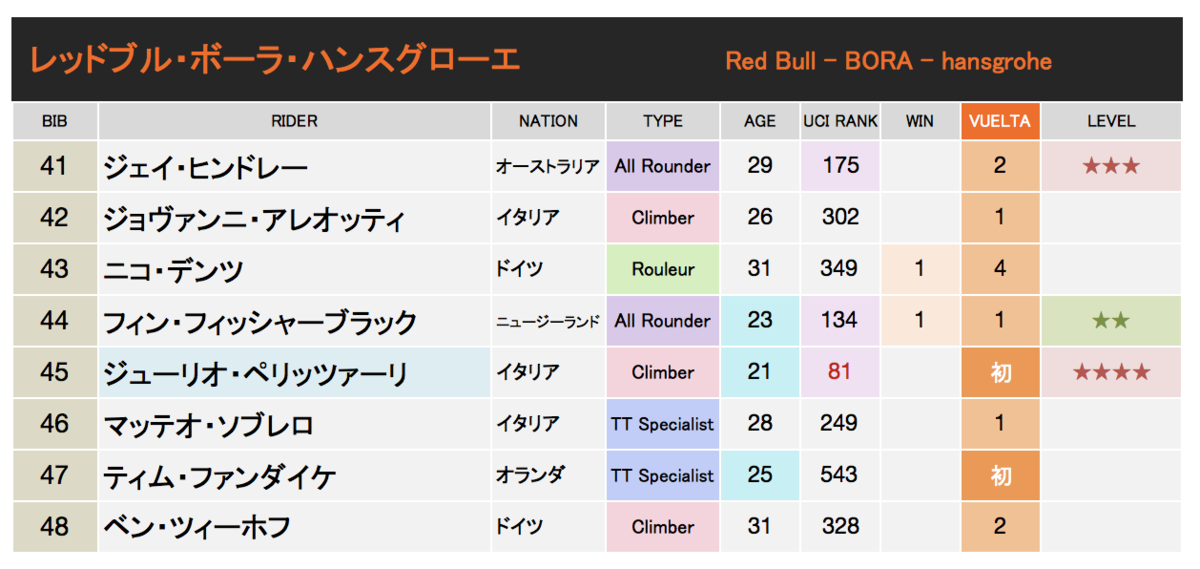Viewport: 1200px width, 569px height.
Task: Click bib number 48
Action: click(54, 526)
